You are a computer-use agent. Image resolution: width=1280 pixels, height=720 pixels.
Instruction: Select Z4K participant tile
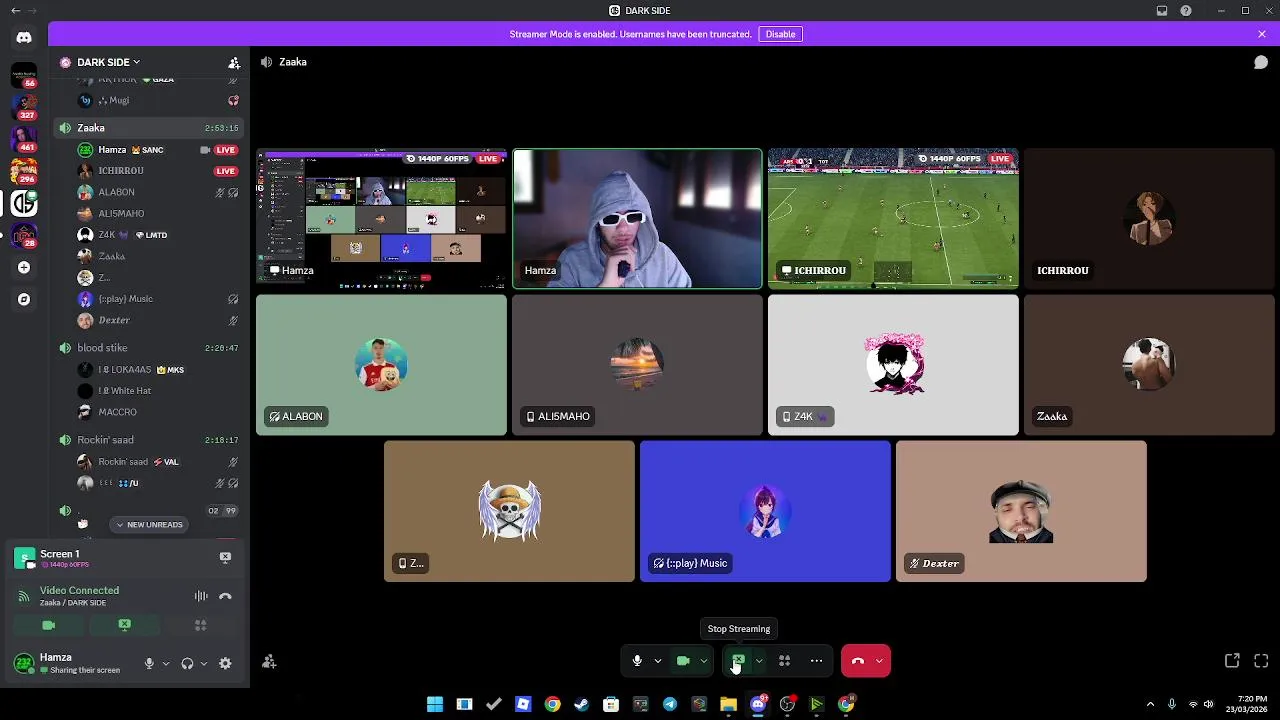point(893,365)
